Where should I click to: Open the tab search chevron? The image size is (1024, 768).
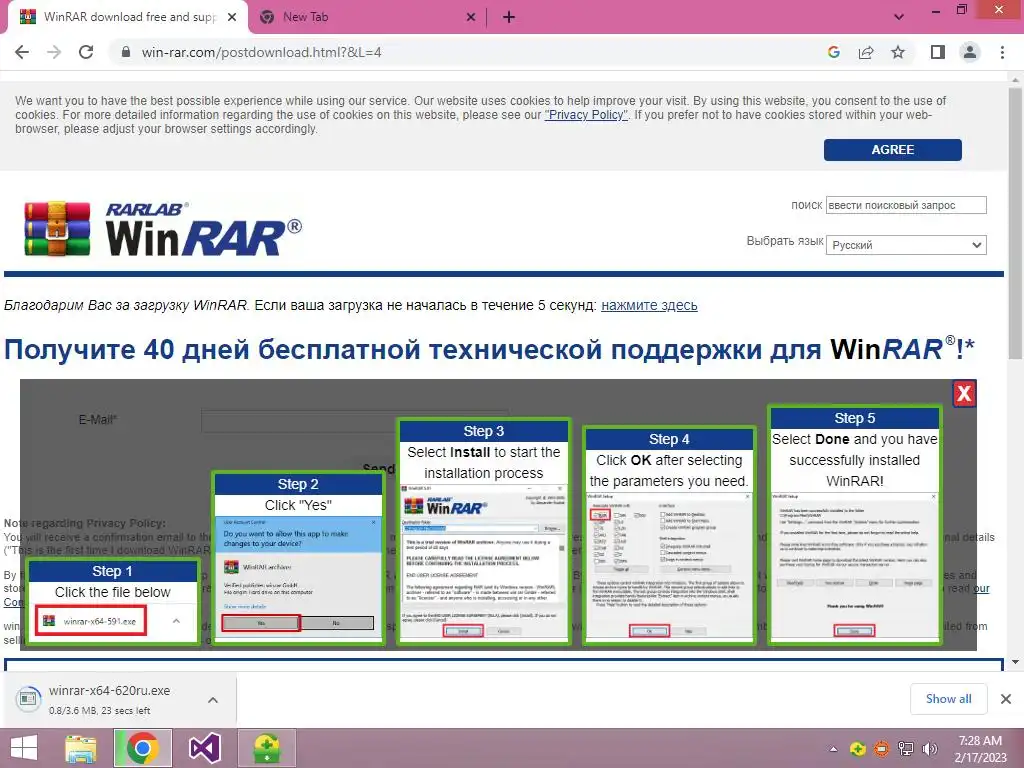[899, 17]
